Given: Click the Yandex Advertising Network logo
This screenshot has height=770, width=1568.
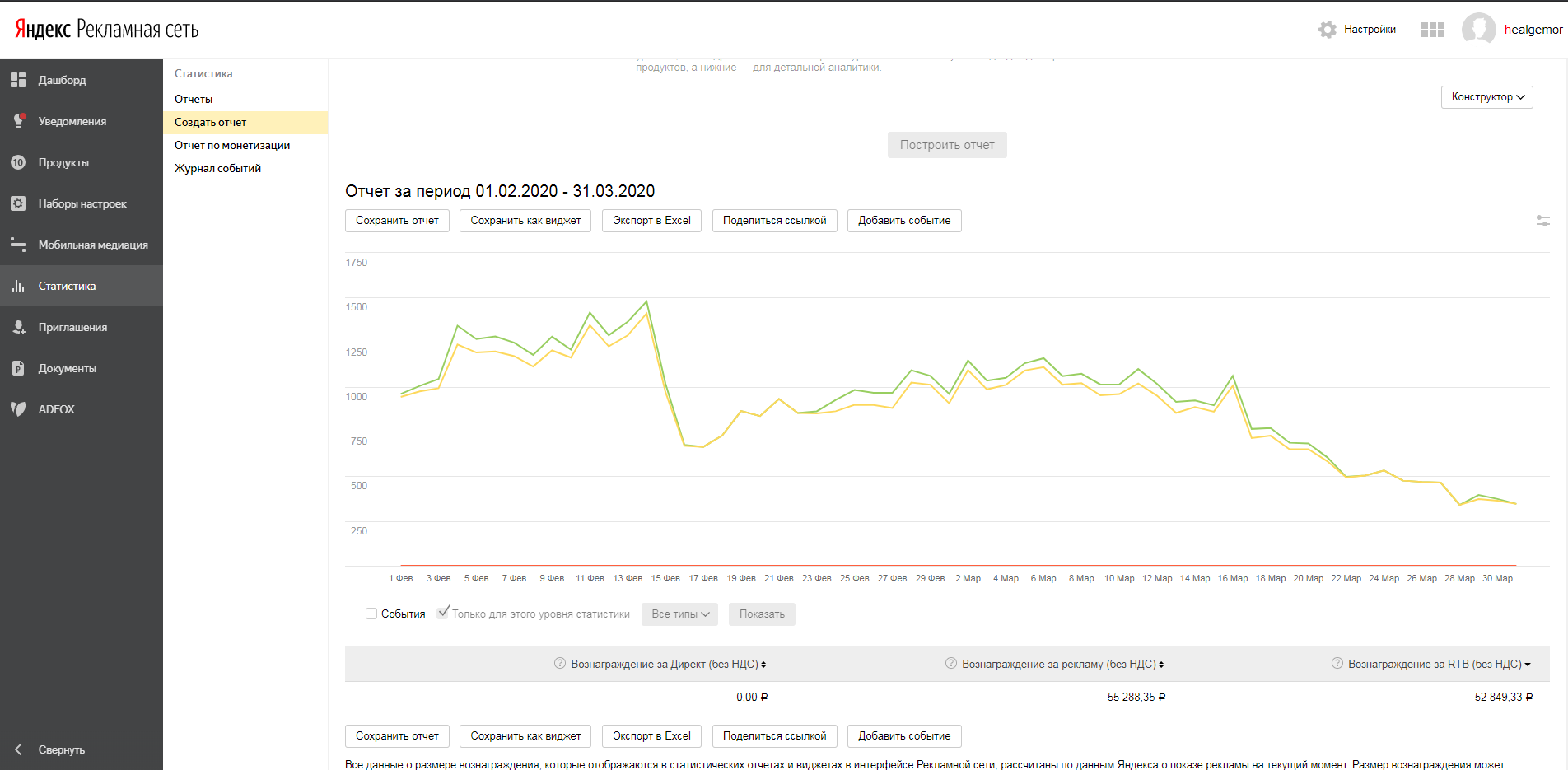Looking at the screenshot, I should (x=107, y=30).
